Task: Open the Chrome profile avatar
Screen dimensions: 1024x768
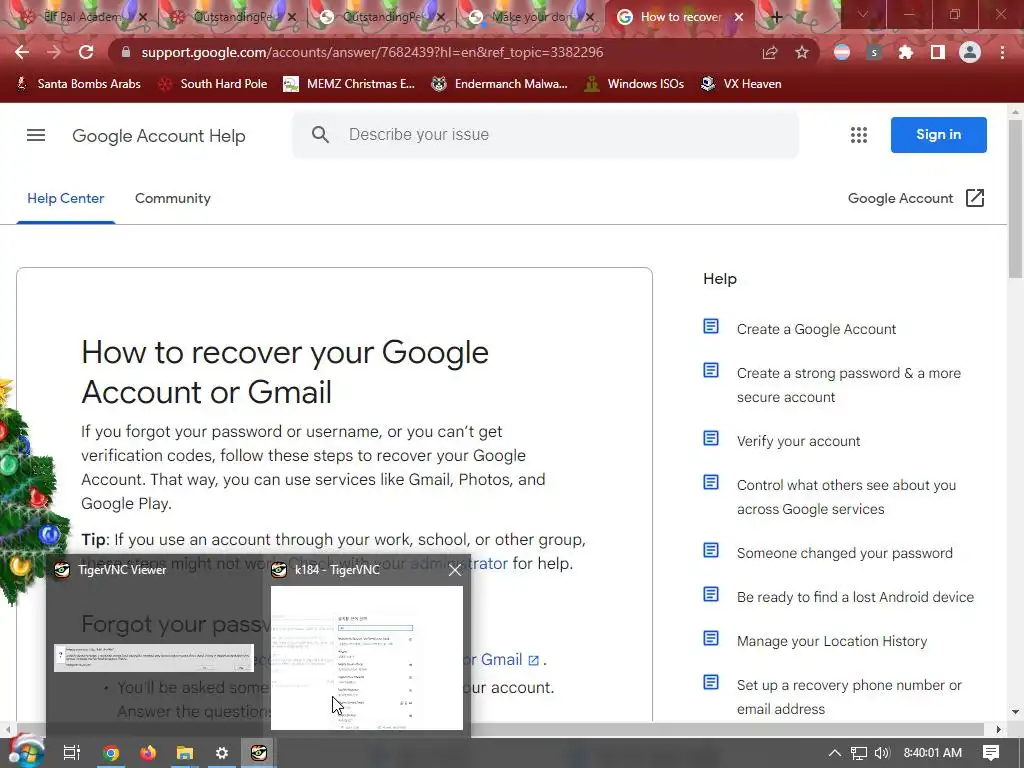Action: point(970,52)
